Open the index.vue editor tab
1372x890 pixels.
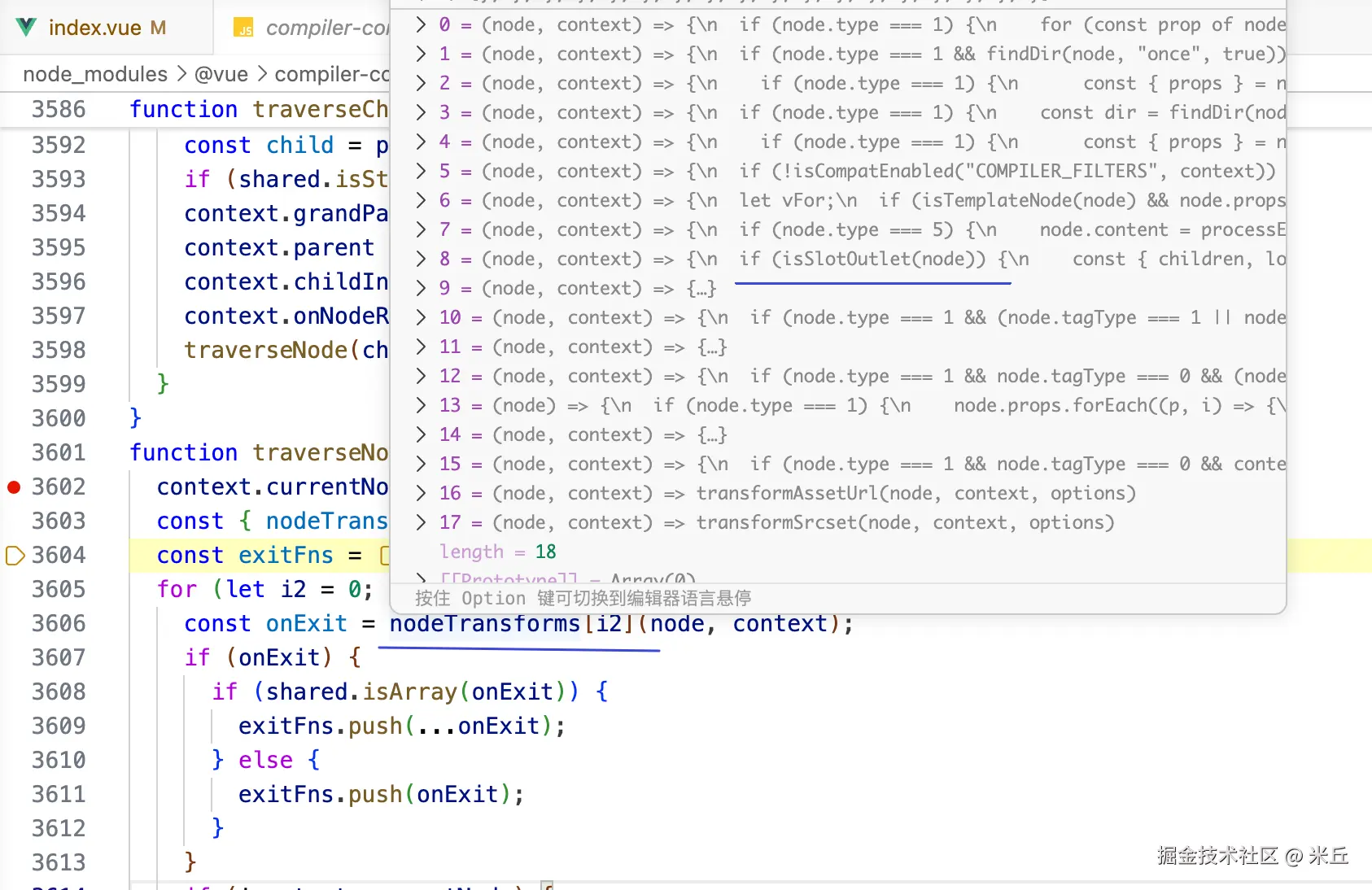point(106,28)
